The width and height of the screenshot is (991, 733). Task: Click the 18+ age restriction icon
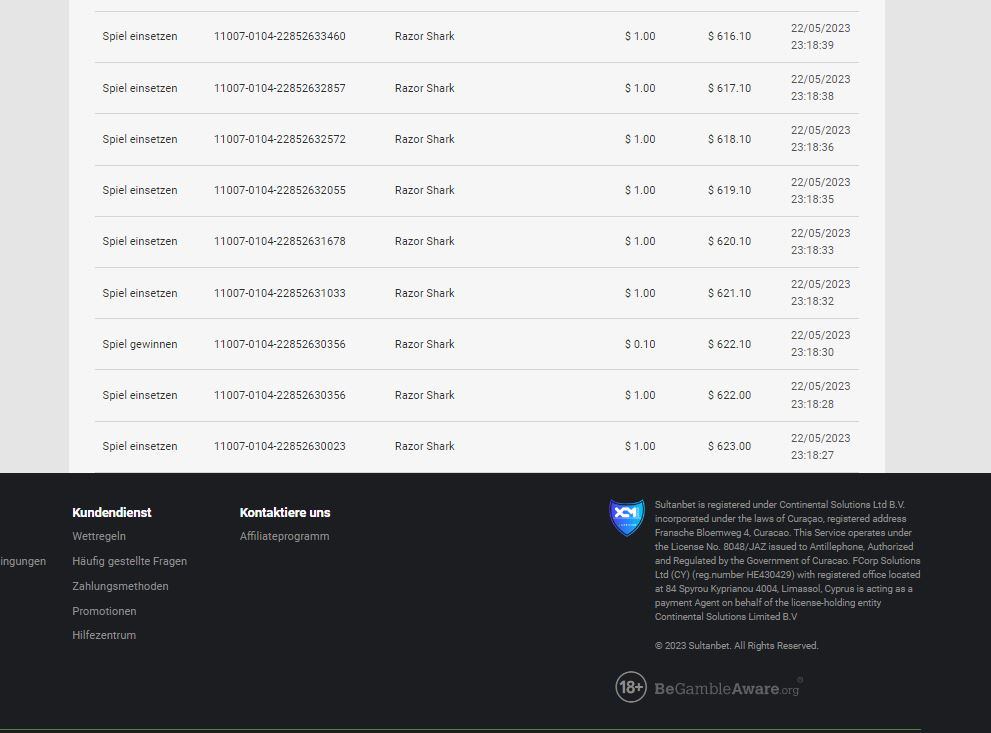coord(631,687)
